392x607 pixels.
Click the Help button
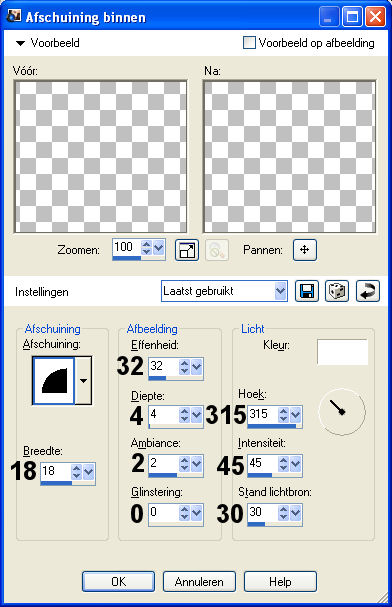tap(280, 581)
